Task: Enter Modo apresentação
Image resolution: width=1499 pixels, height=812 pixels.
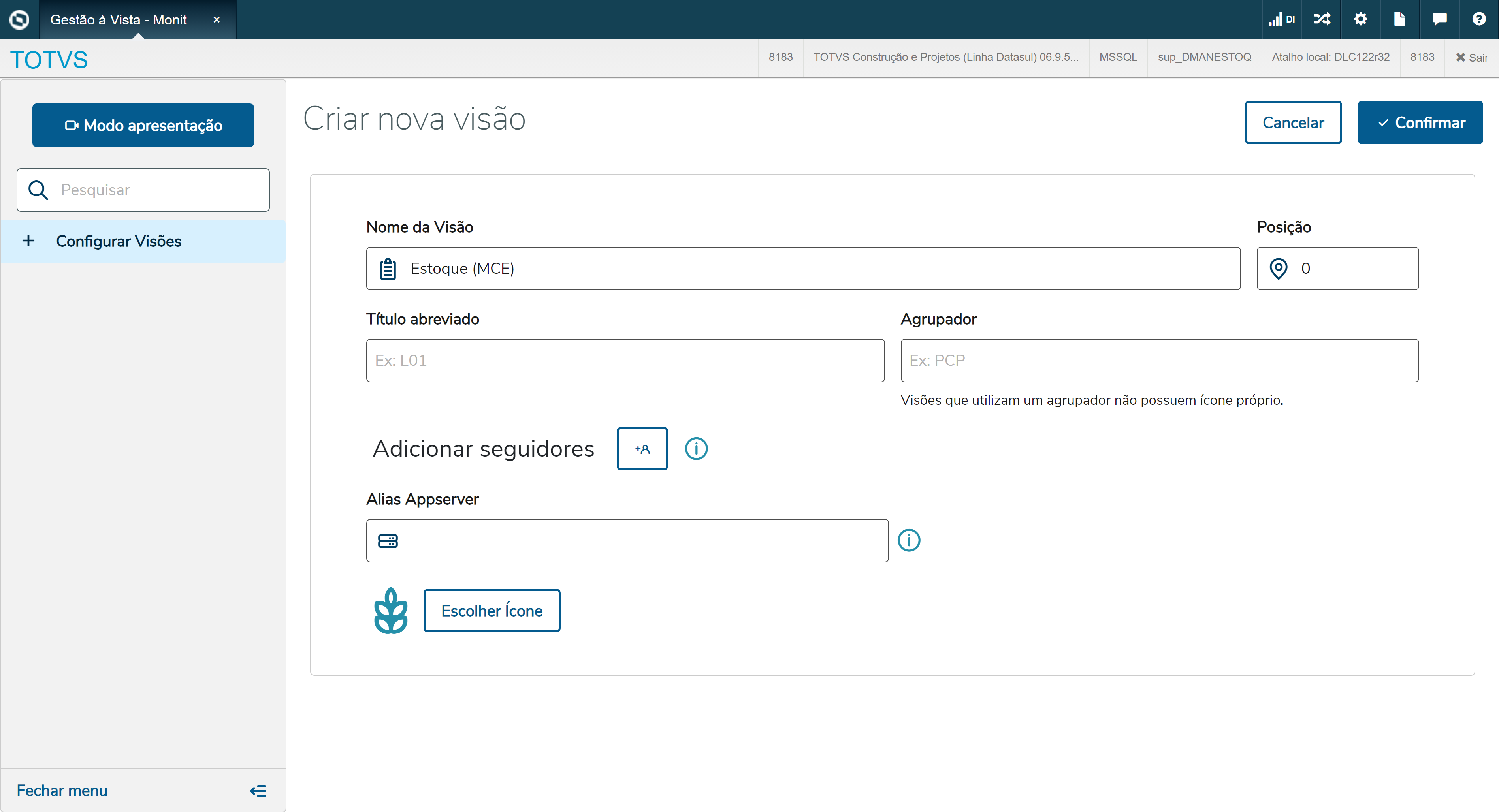Action: [x=143, y=125]
